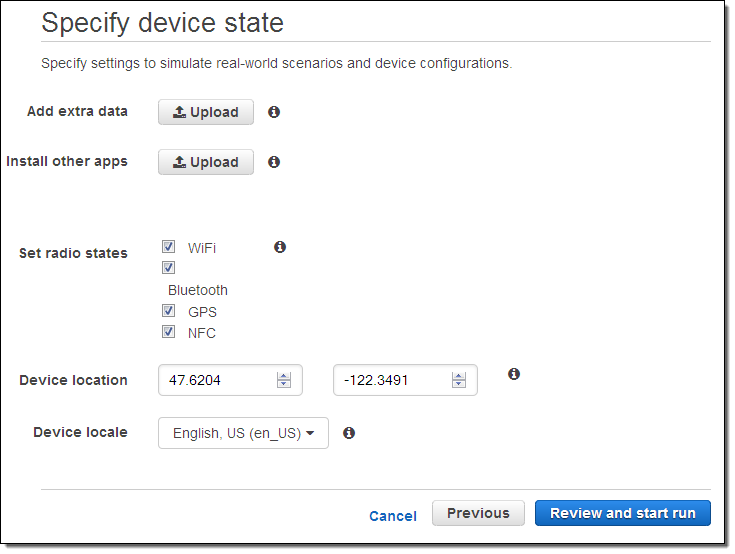
Task: Decrease latitude with the down stepper arrow
Action: point(284,385)
